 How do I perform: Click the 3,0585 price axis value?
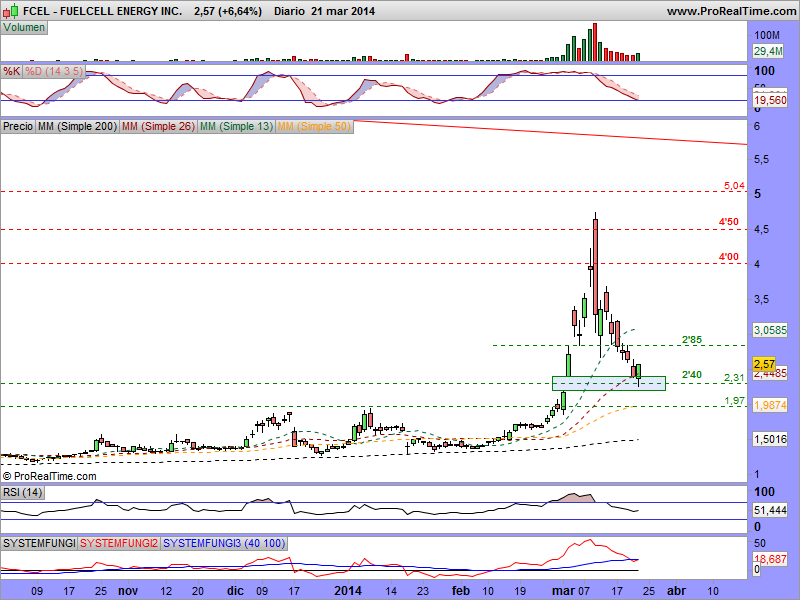770,330
